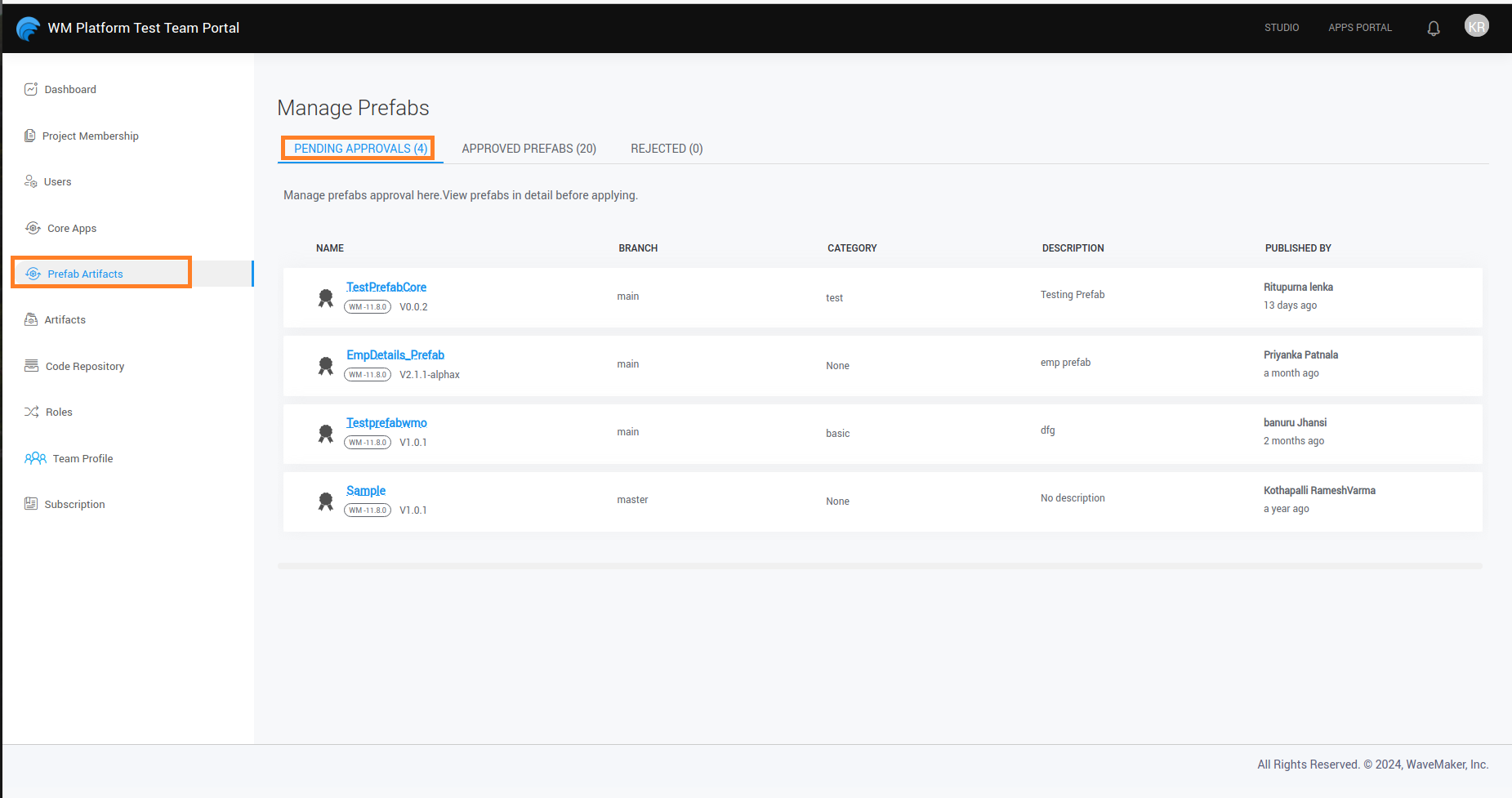Go to the Subscription page
This screenshot has width=1512, height=798.
[74, 505]
